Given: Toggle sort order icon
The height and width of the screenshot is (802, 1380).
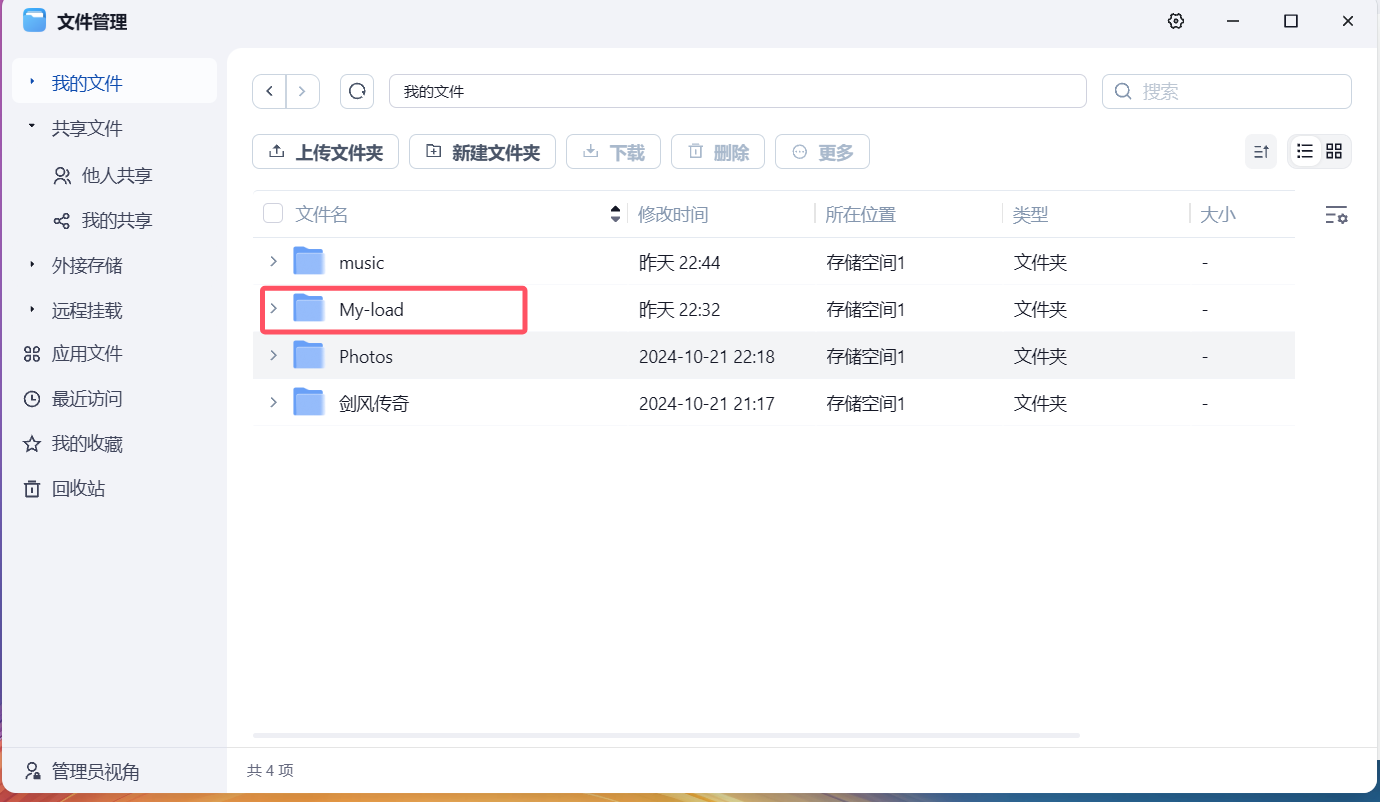Looking at the screenshot, I should click(1261, 152).
